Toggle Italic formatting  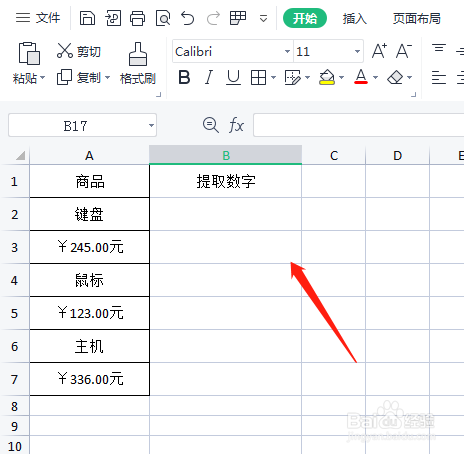click(x=209, y=78)
